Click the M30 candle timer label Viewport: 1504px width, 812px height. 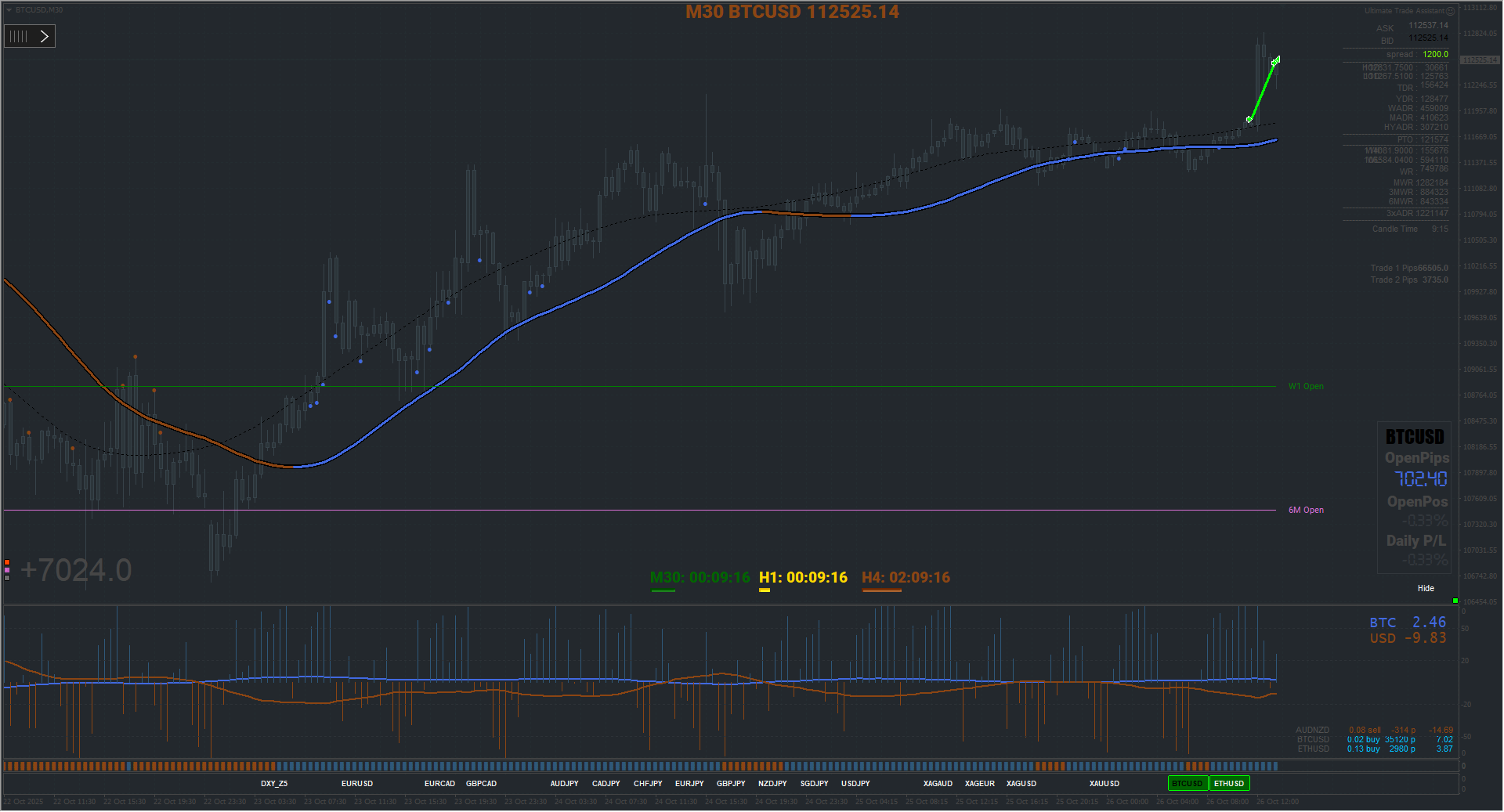700,578
